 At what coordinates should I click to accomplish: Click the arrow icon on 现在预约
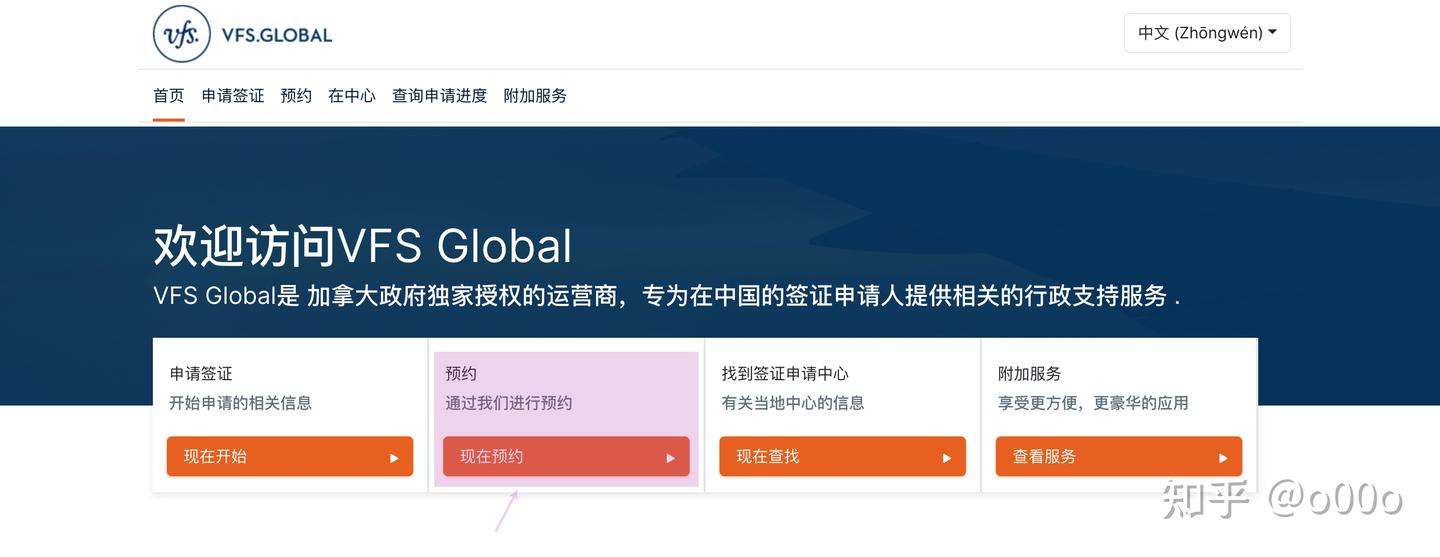pos(670,458)
